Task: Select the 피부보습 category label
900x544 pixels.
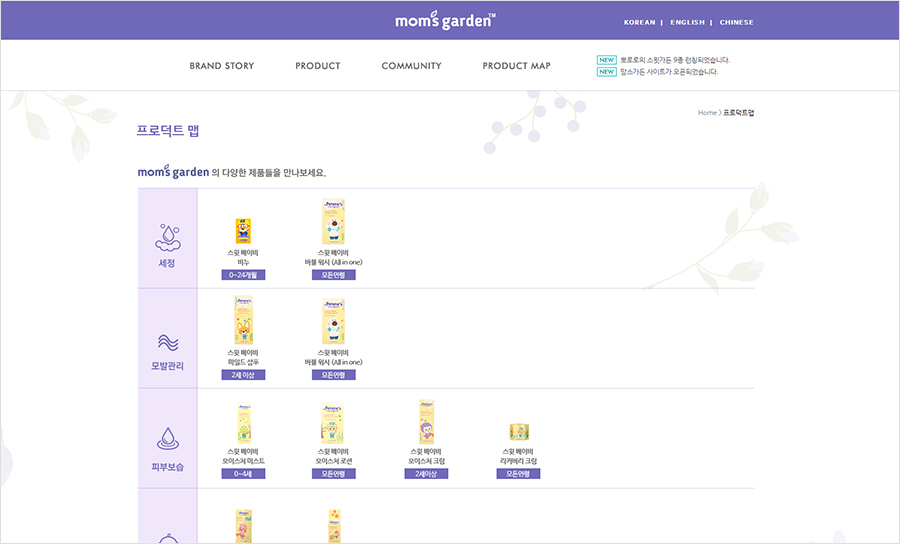Action: coord(168,467)
